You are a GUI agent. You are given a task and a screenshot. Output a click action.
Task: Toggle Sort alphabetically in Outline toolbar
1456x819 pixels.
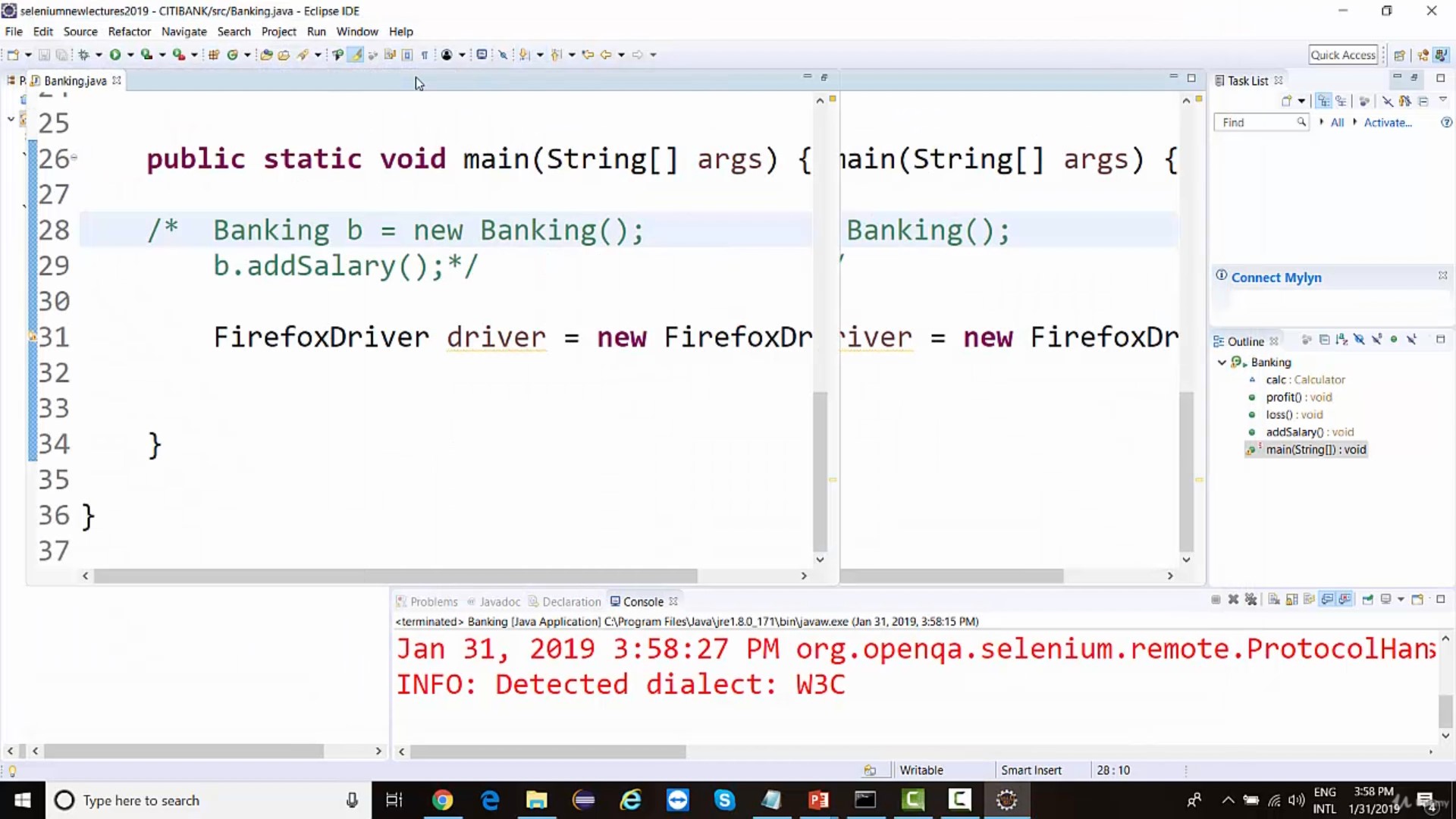coord(1341,340)
